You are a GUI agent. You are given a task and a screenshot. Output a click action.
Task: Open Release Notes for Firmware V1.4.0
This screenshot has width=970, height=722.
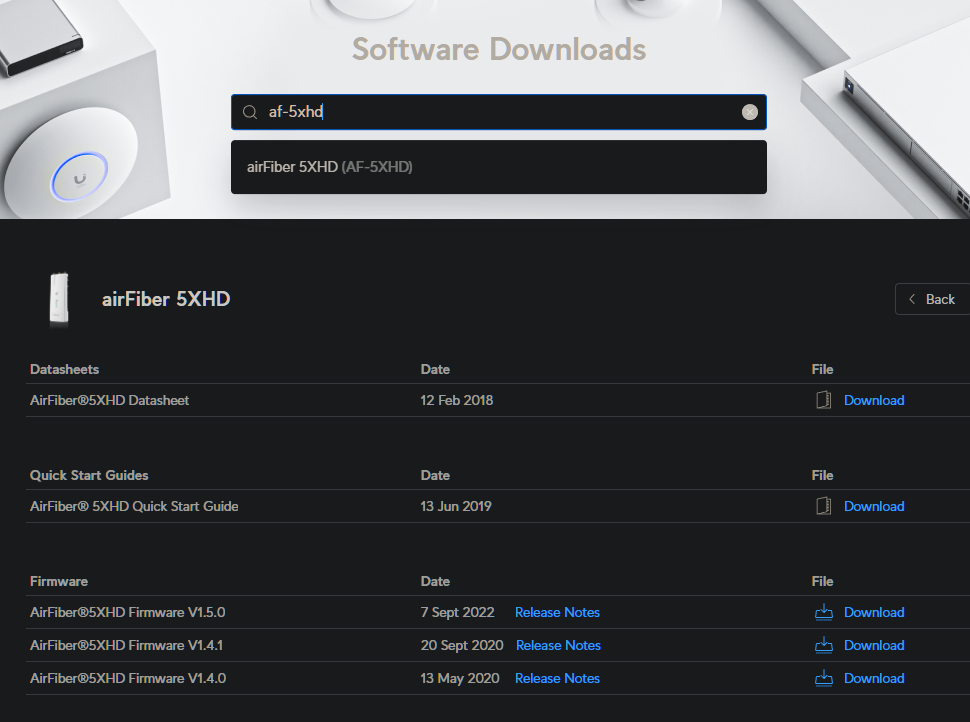click(557, 678)
